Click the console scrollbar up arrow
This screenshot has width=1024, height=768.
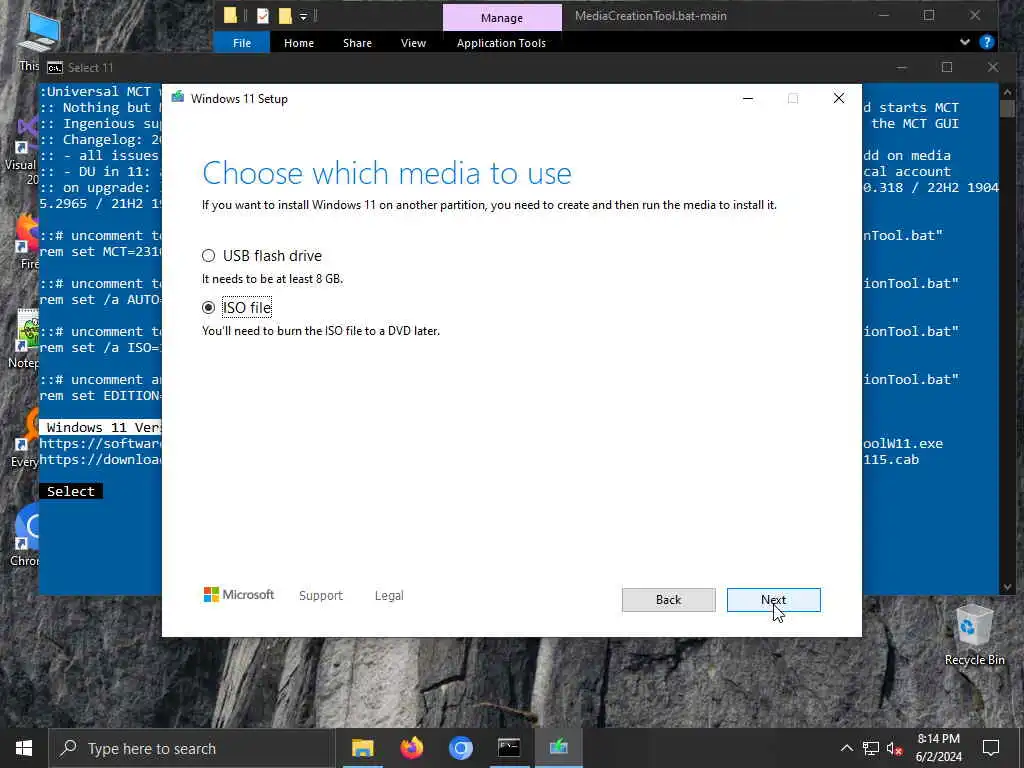1007,91
